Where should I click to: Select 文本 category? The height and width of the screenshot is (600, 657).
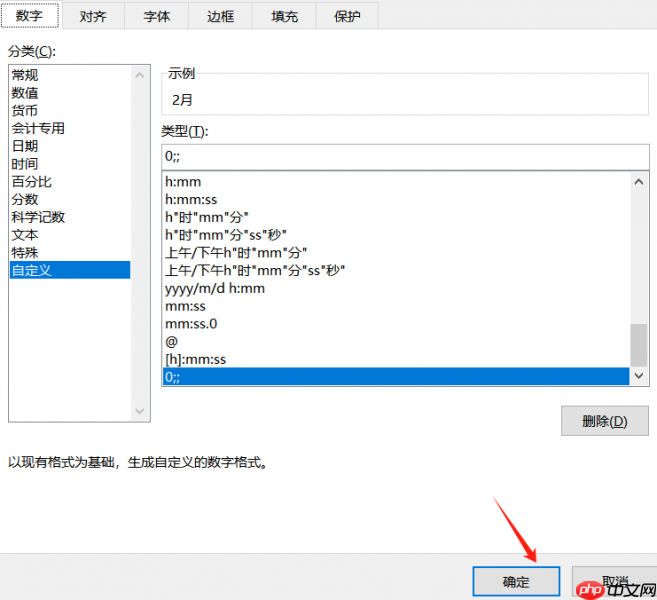pyautogui.click(x=70, y=235)
